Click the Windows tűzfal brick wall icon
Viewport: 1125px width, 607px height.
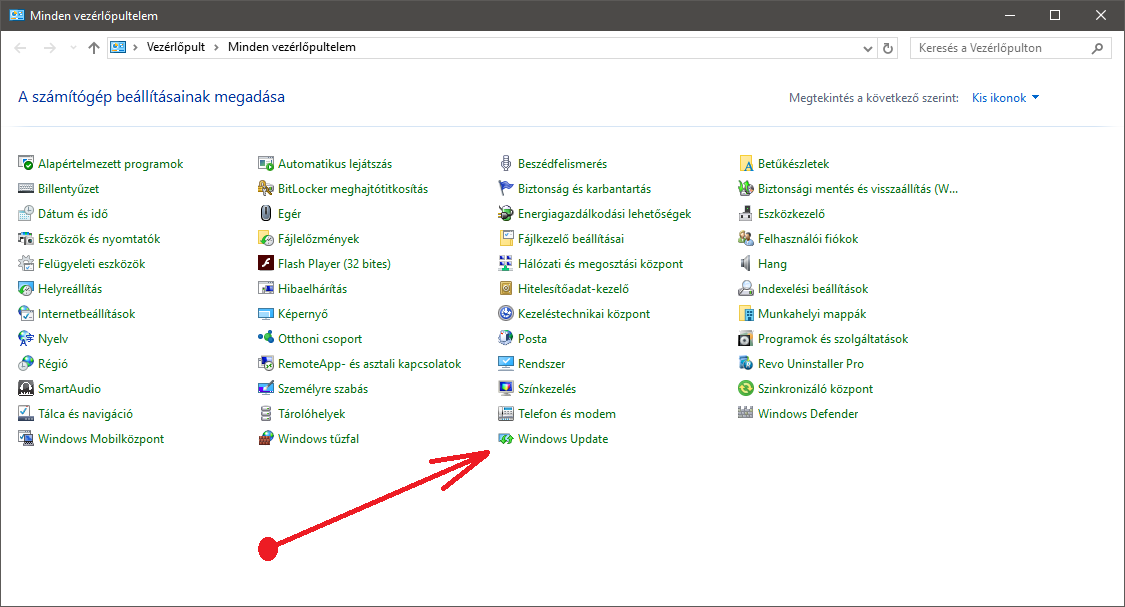point(265,438)
